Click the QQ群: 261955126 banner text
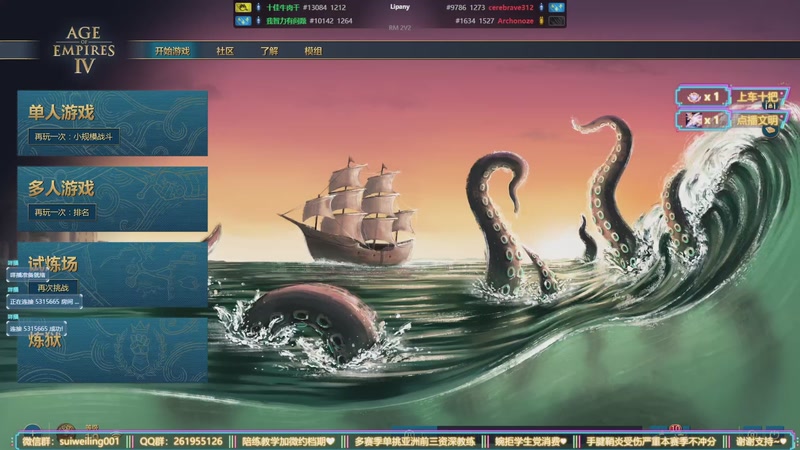 tap(181, 441)
